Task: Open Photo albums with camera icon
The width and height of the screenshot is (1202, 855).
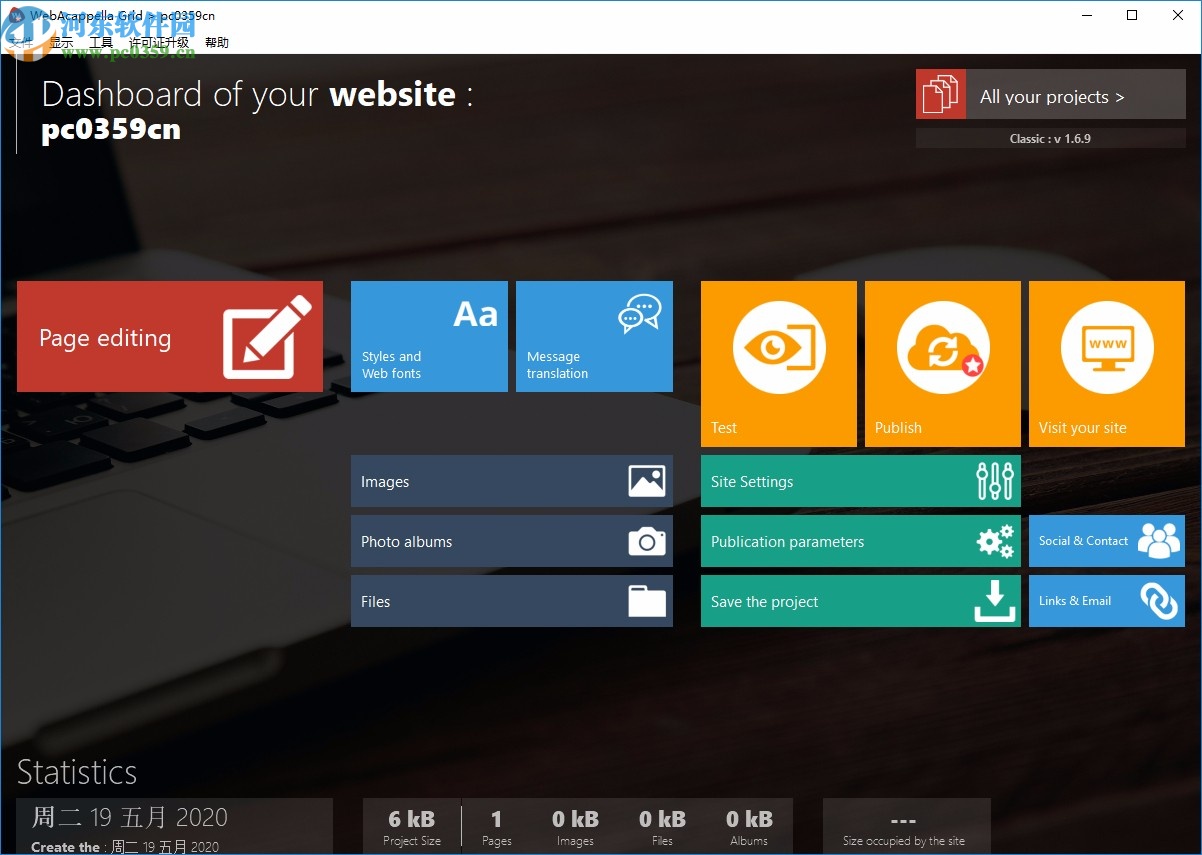Action: coord(512,541)
